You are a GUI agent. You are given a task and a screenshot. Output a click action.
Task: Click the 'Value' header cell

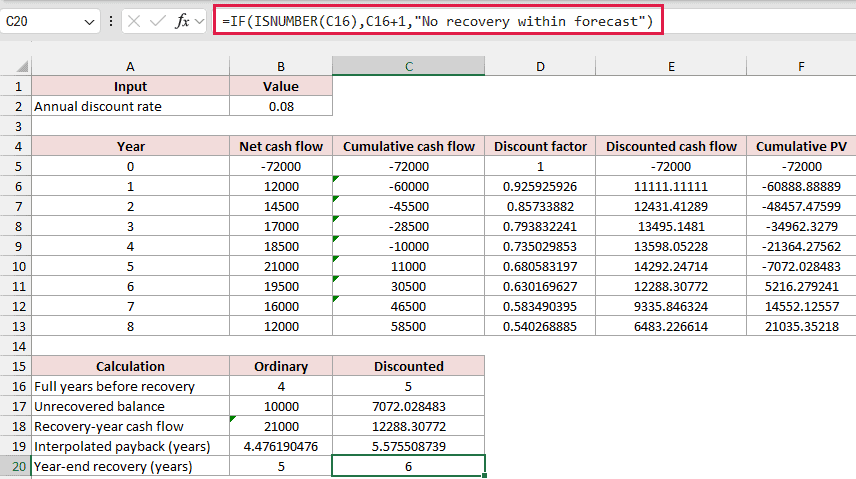281,86
